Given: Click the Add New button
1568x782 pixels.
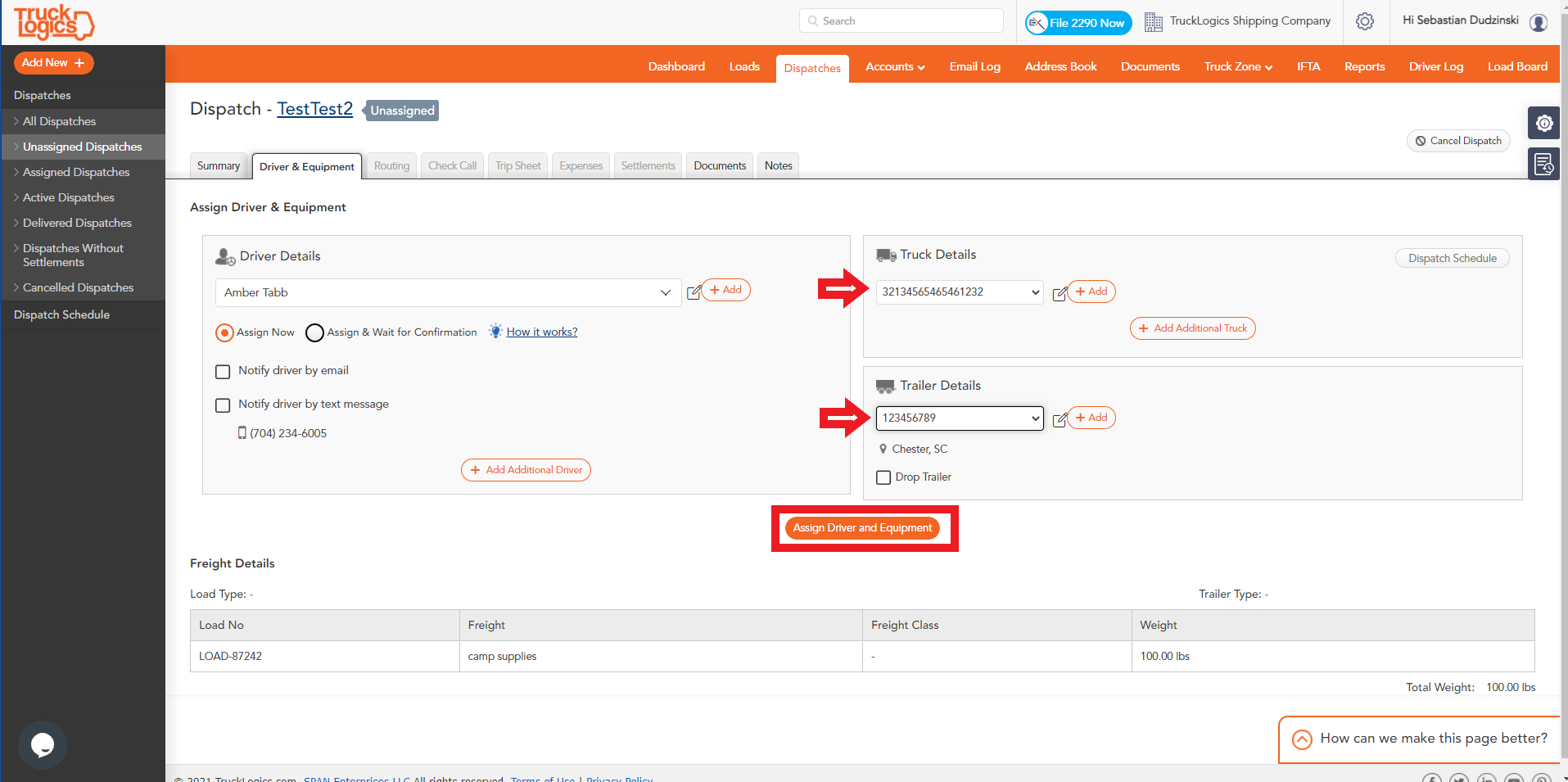Looking at the screenshot, I should click(x=54, y=63).
